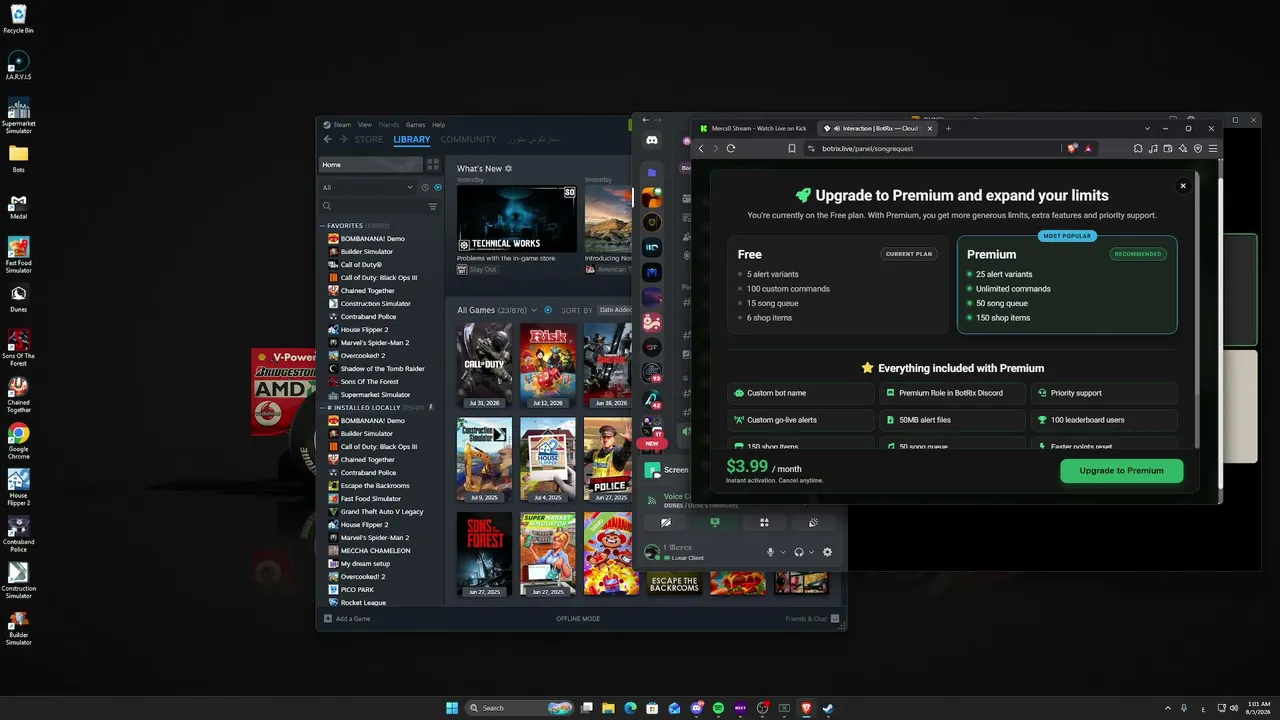Open Brave Rewards triangle icon
This screenshot has height=720, width=1280.
click(x=1089, y=148)
